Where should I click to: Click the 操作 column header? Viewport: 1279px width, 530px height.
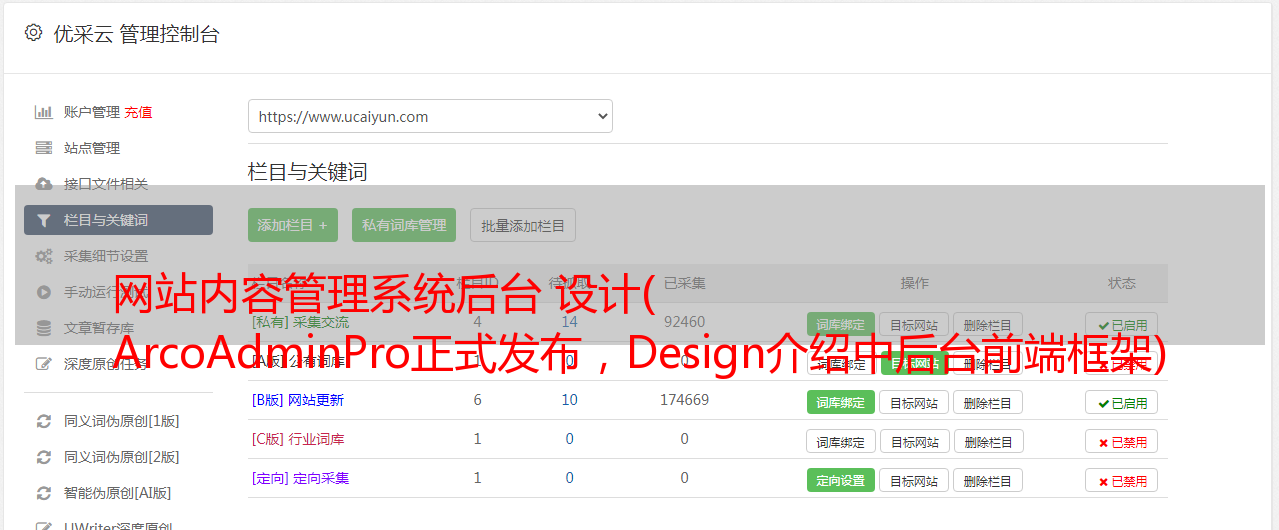pyautogui.click(x=914, y=283)
